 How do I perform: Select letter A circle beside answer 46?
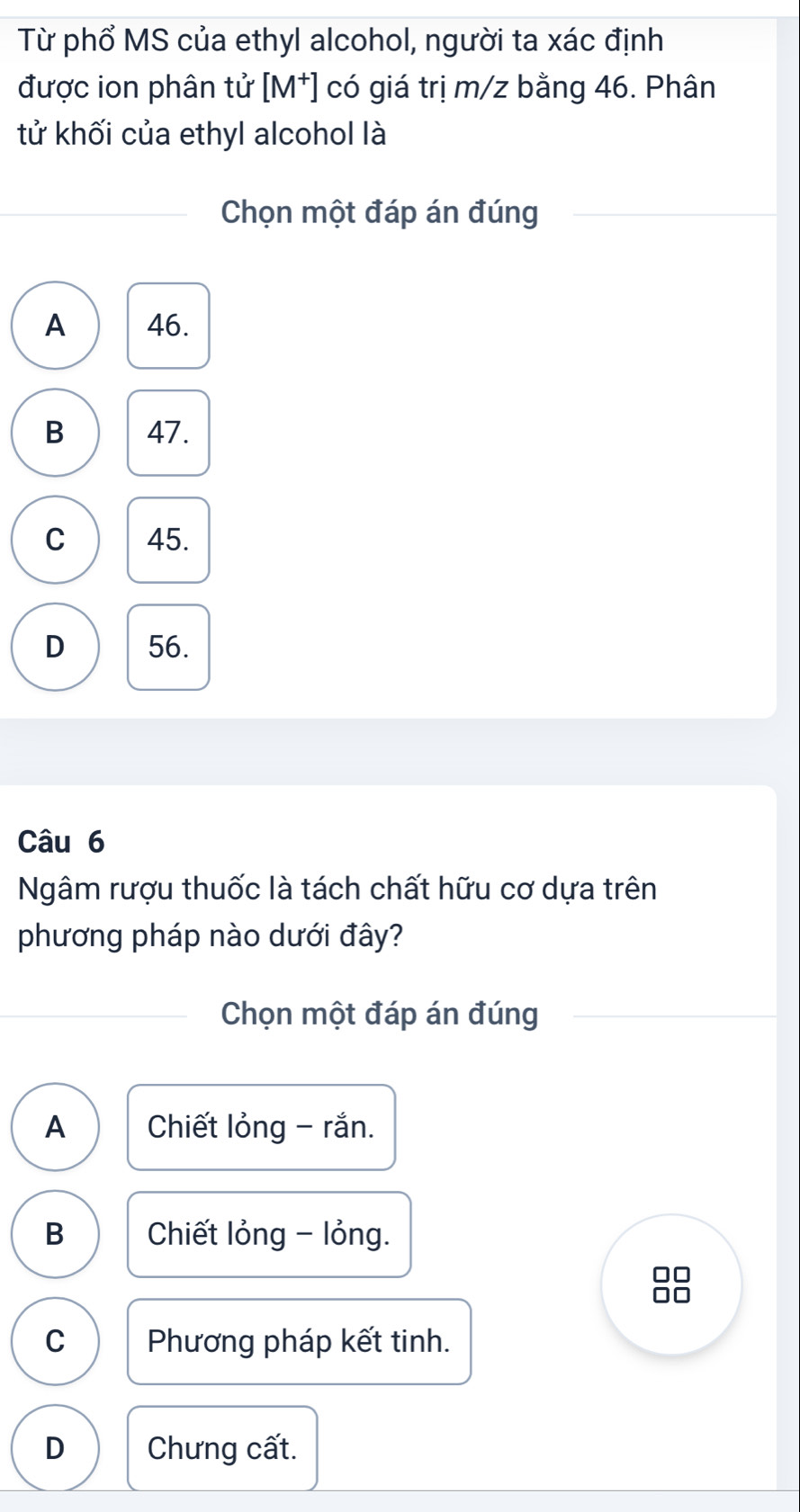(x=56, y=326)
